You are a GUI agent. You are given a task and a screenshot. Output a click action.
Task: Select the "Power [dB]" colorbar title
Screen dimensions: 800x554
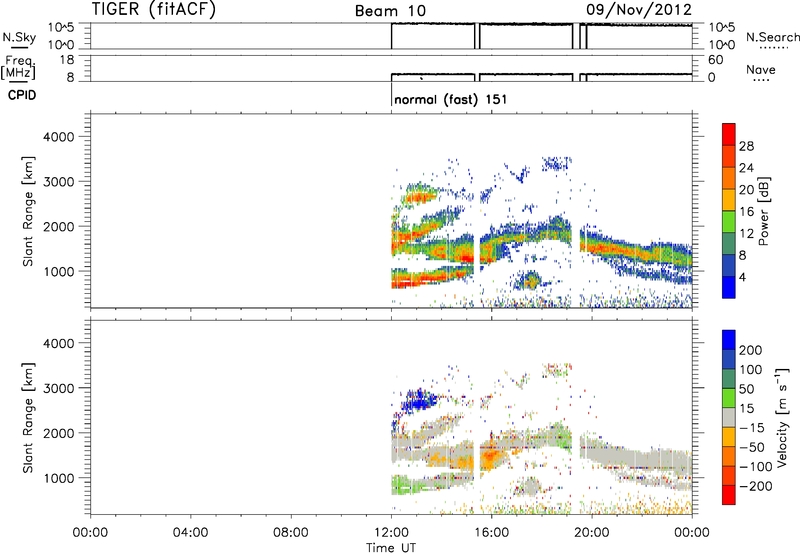[763, 211]
